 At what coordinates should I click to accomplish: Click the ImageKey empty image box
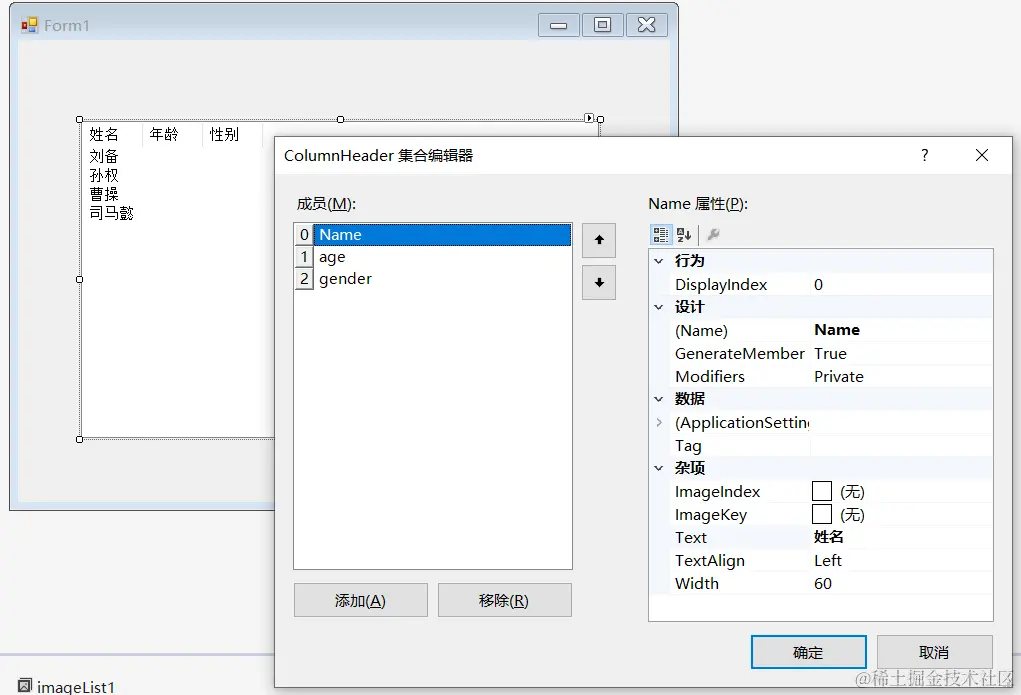point(822,514)
